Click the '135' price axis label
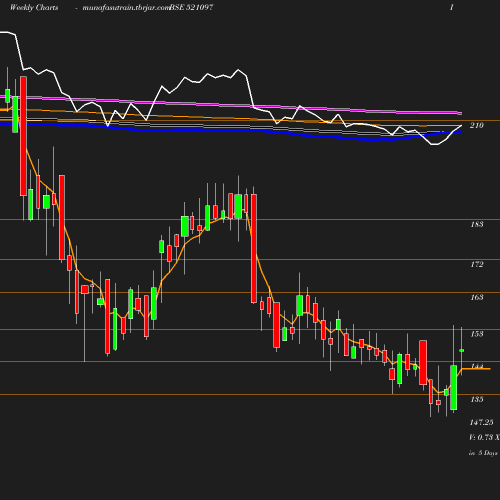This screenshot has width=500, height=500. click(x=477, y=399)
